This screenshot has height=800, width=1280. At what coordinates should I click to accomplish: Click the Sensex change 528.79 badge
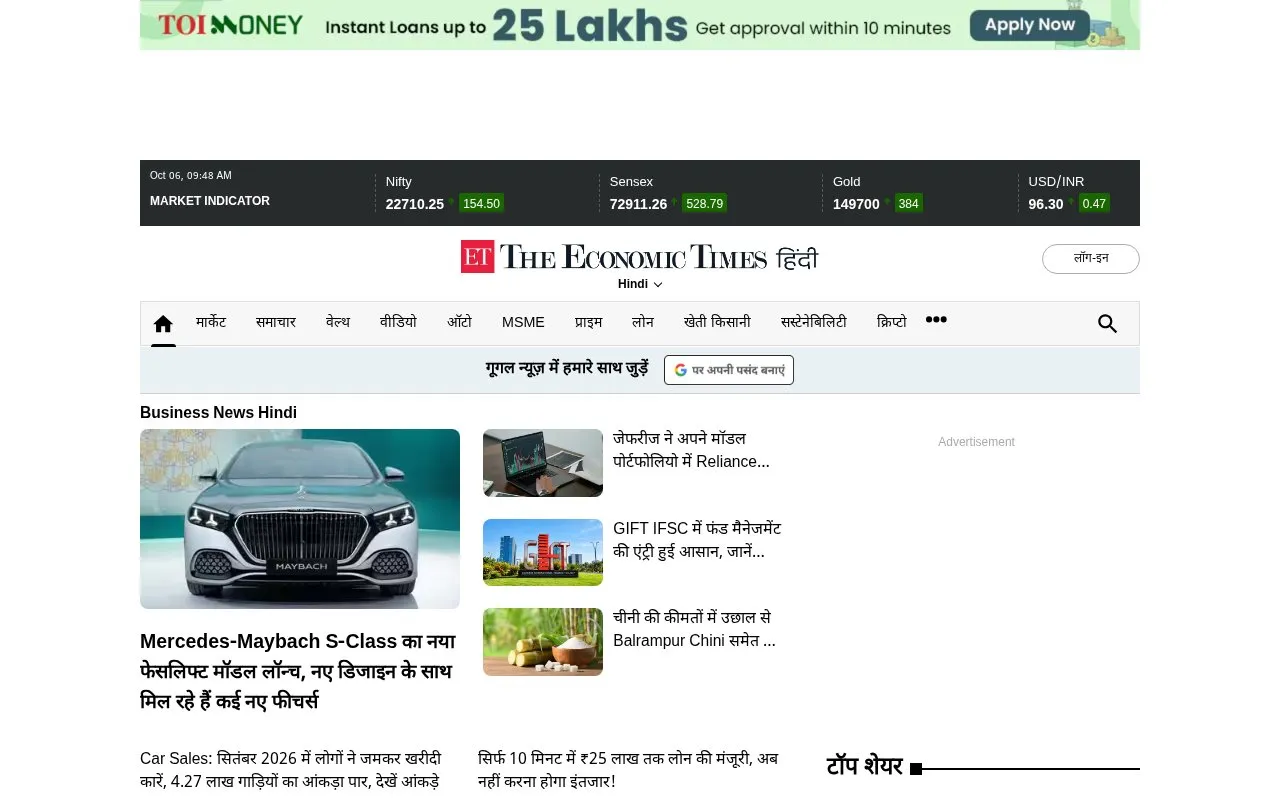tap(704, 204)
